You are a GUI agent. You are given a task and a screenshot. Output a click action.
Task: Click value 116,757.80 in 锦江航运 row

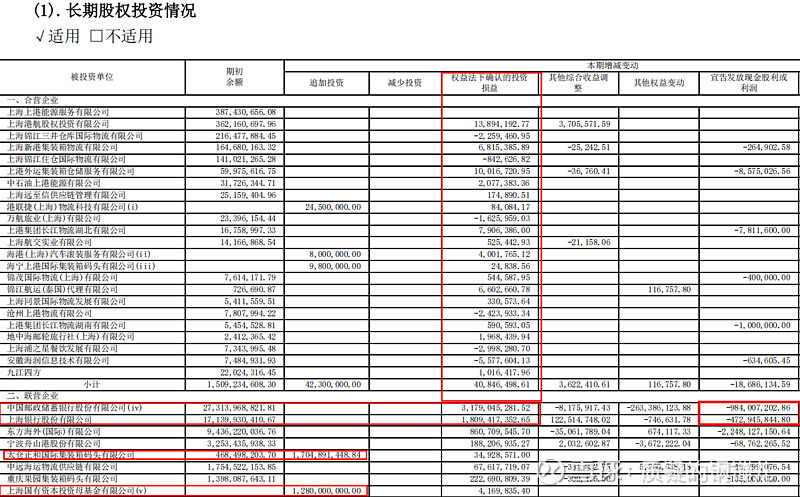coord(669,289)
